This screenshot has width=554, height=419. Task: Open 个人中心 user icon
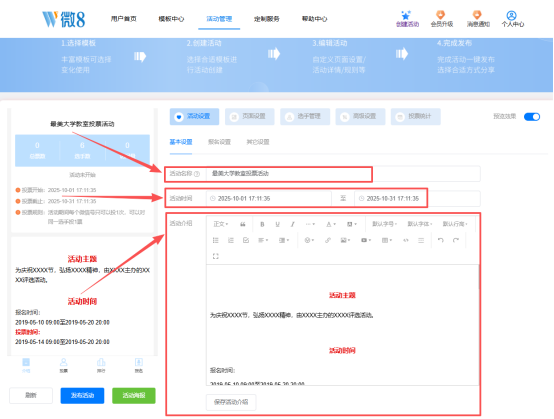pos(512,15)
